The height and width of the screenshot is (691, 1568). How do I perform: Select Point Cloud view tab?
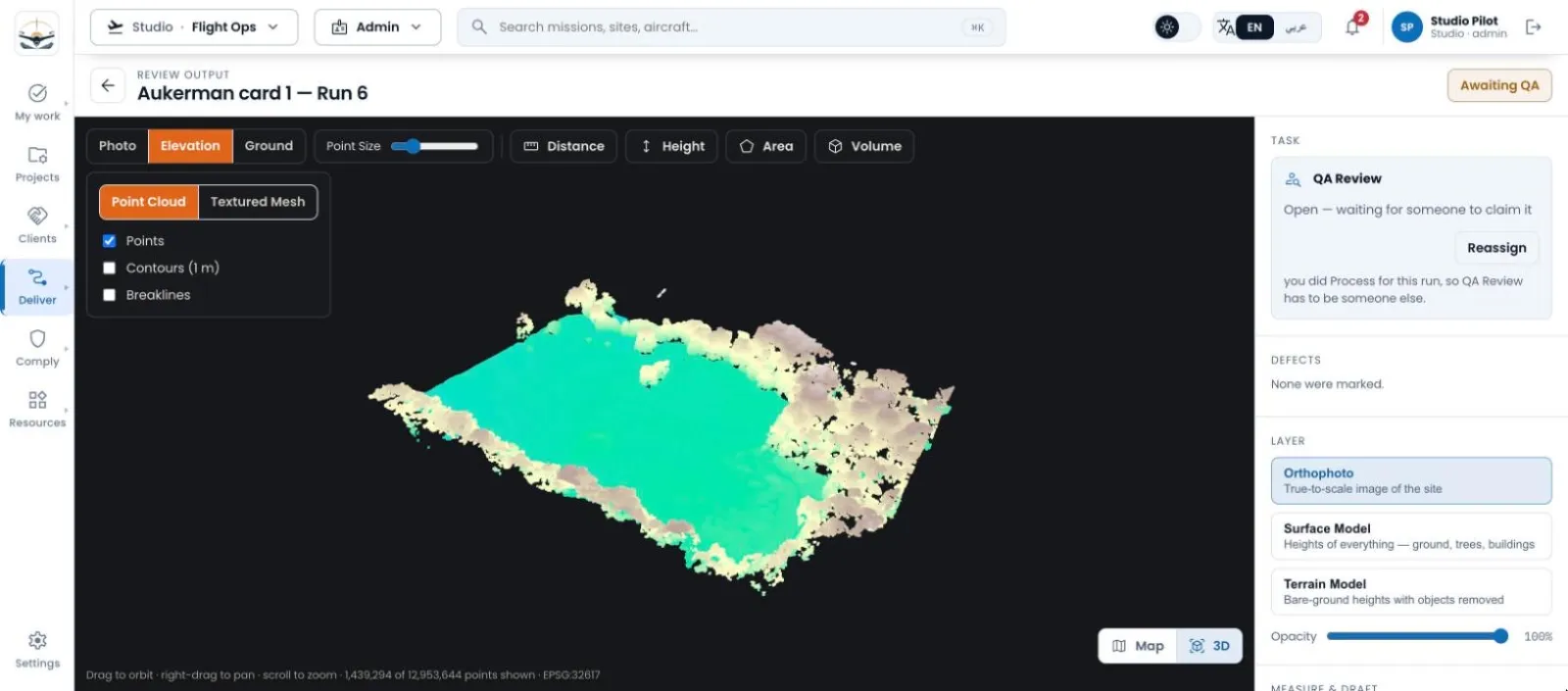(x=148, y=202)
